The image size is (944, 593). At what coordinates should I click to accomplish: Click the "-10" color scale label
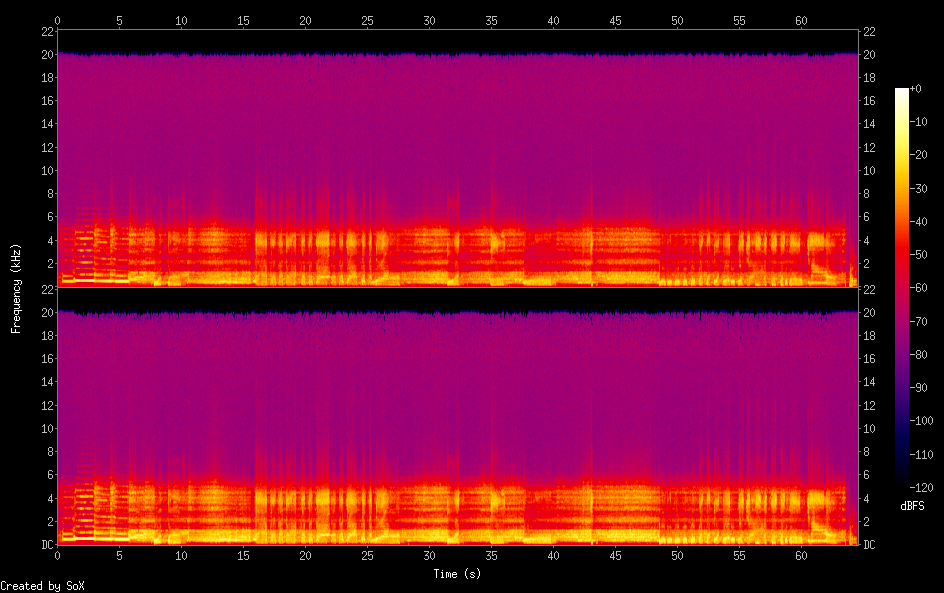click(919, 122)
